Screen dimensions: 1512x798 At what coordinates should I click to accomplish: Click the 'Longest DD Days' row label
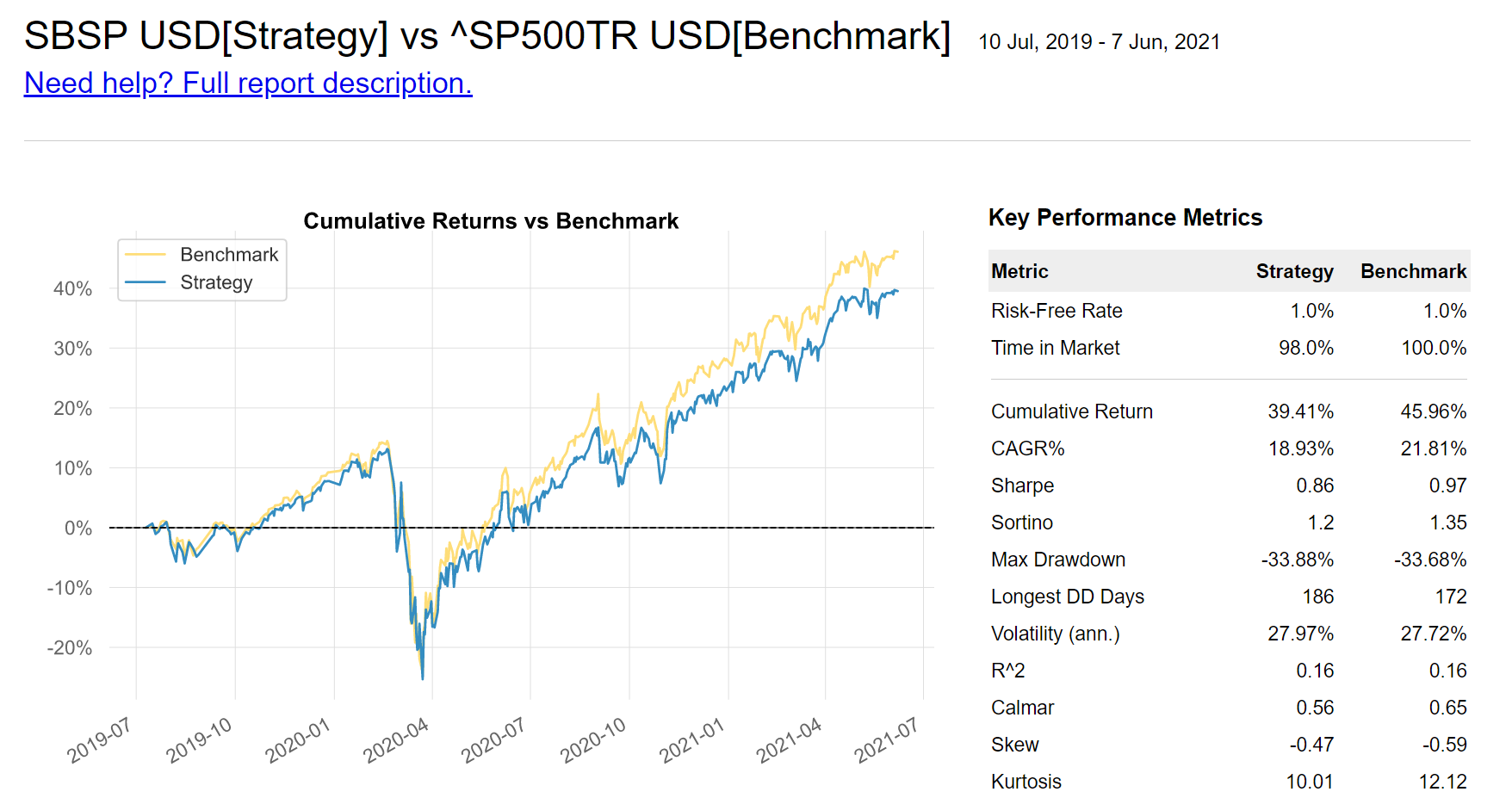click(x=1068, y=597)
